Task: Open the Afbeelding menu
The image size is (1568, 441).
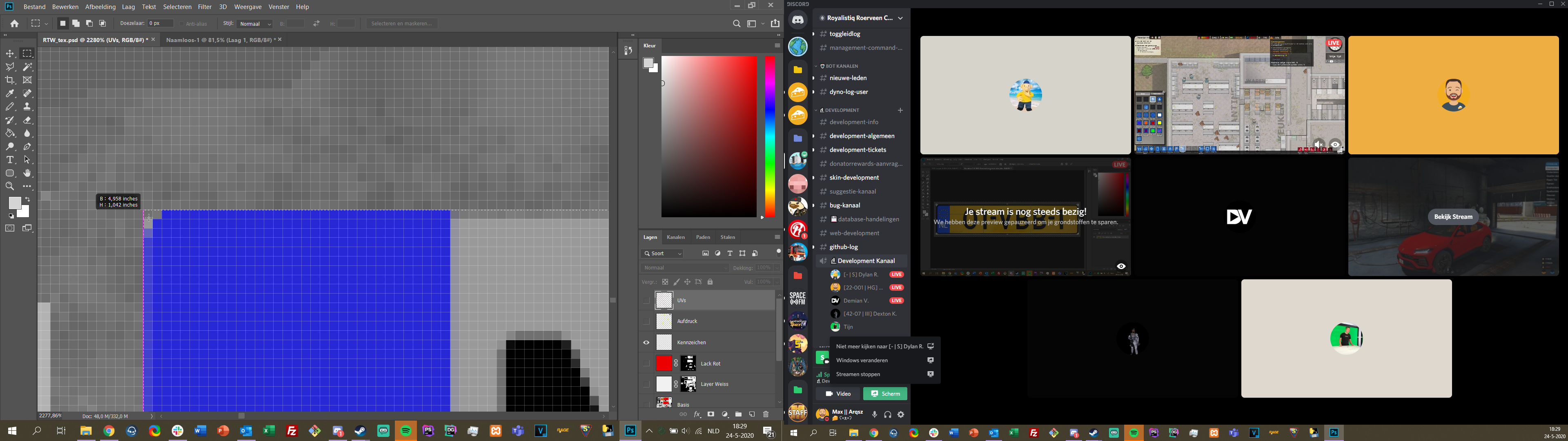Action: pyautogui.click(x=100, y=7)
